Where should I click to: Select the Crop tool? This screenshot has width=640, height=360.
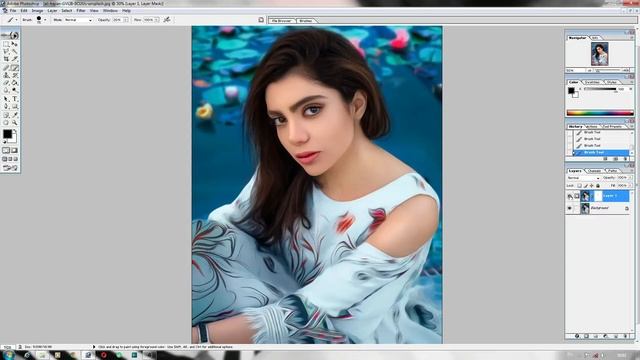(x=6, y=59)
